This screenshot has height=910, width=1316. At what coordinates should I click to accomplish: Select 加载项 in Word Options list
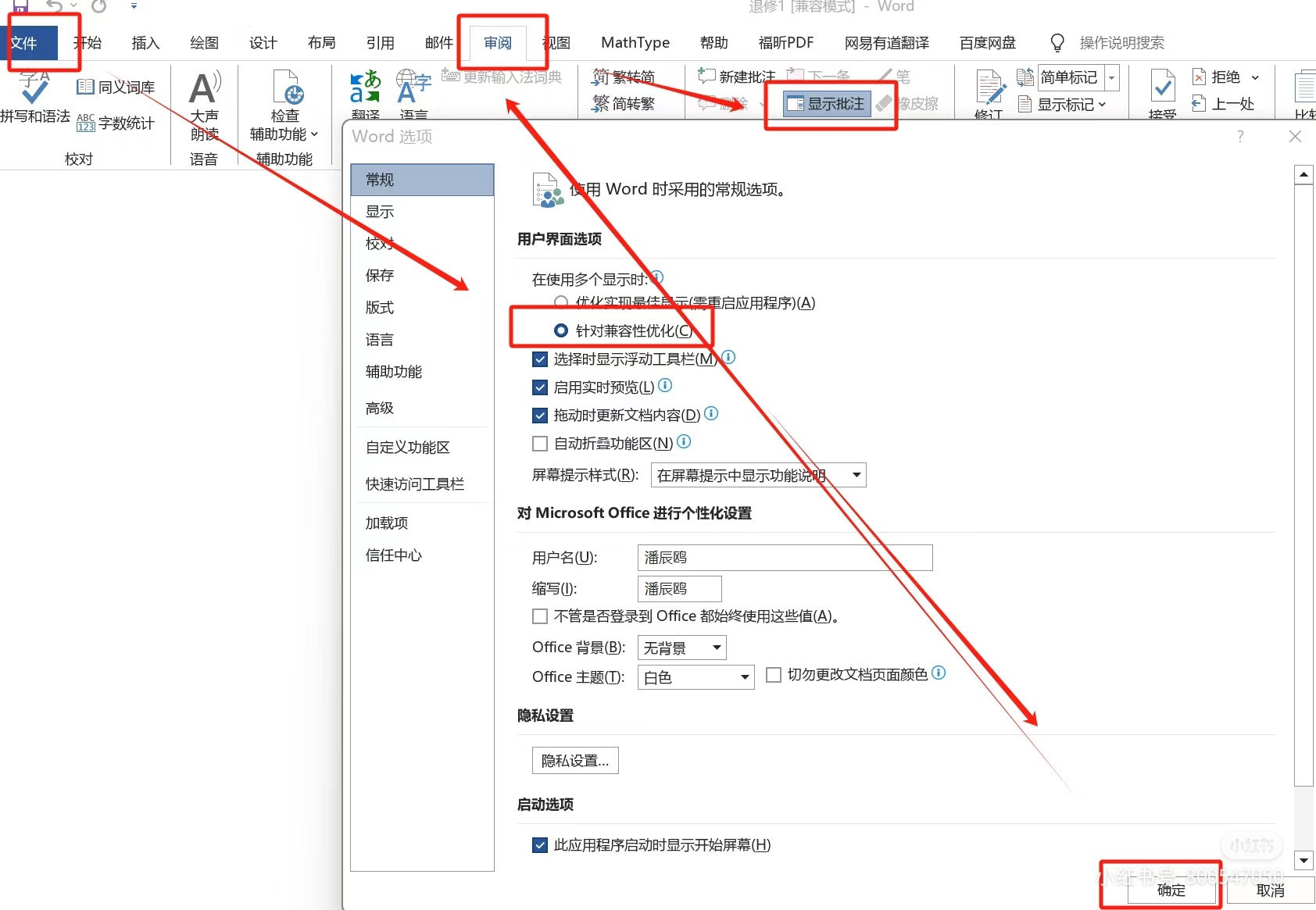(x=422, y=523)
